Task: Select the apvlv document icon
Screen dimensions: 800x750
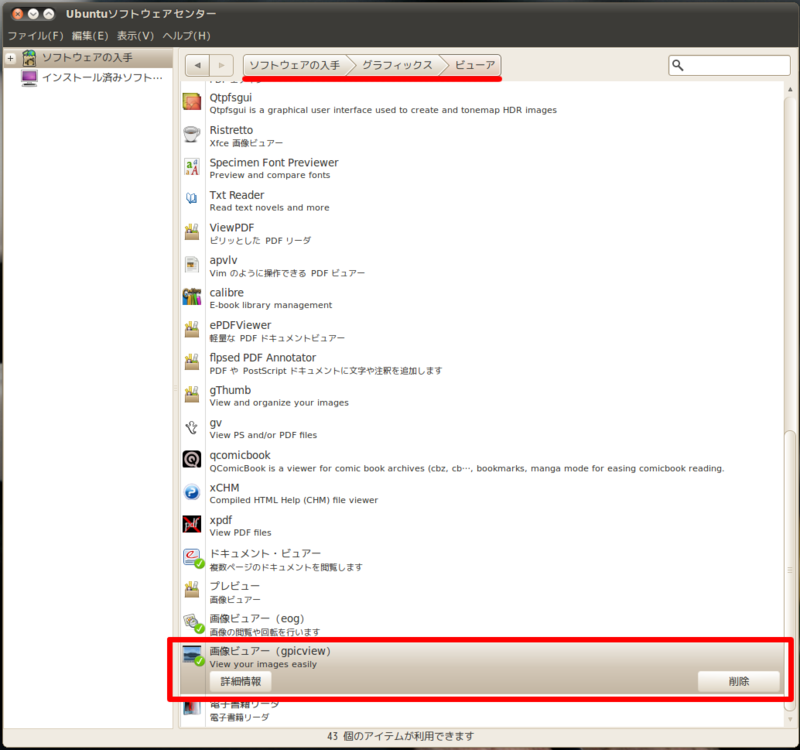Action: click(192, 264)
